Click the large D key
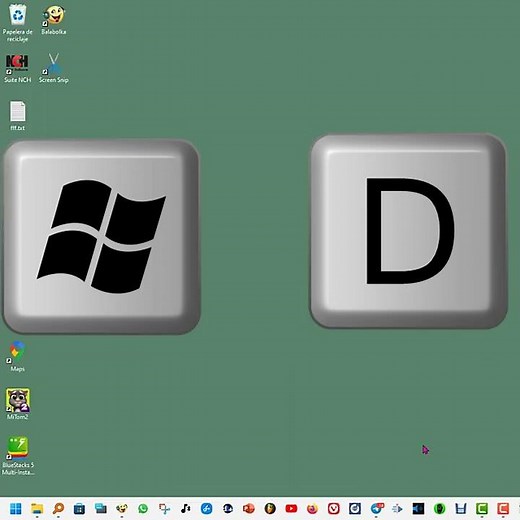Screen dimensions: 520x520 pyautogui.click(x=409, y=231)
